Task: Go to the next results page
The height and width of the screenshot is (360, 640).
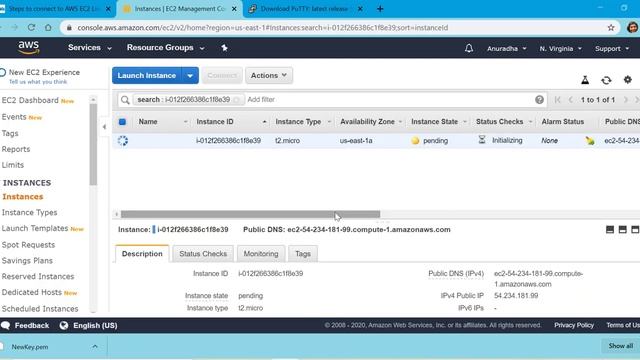Action: [625, 100]
